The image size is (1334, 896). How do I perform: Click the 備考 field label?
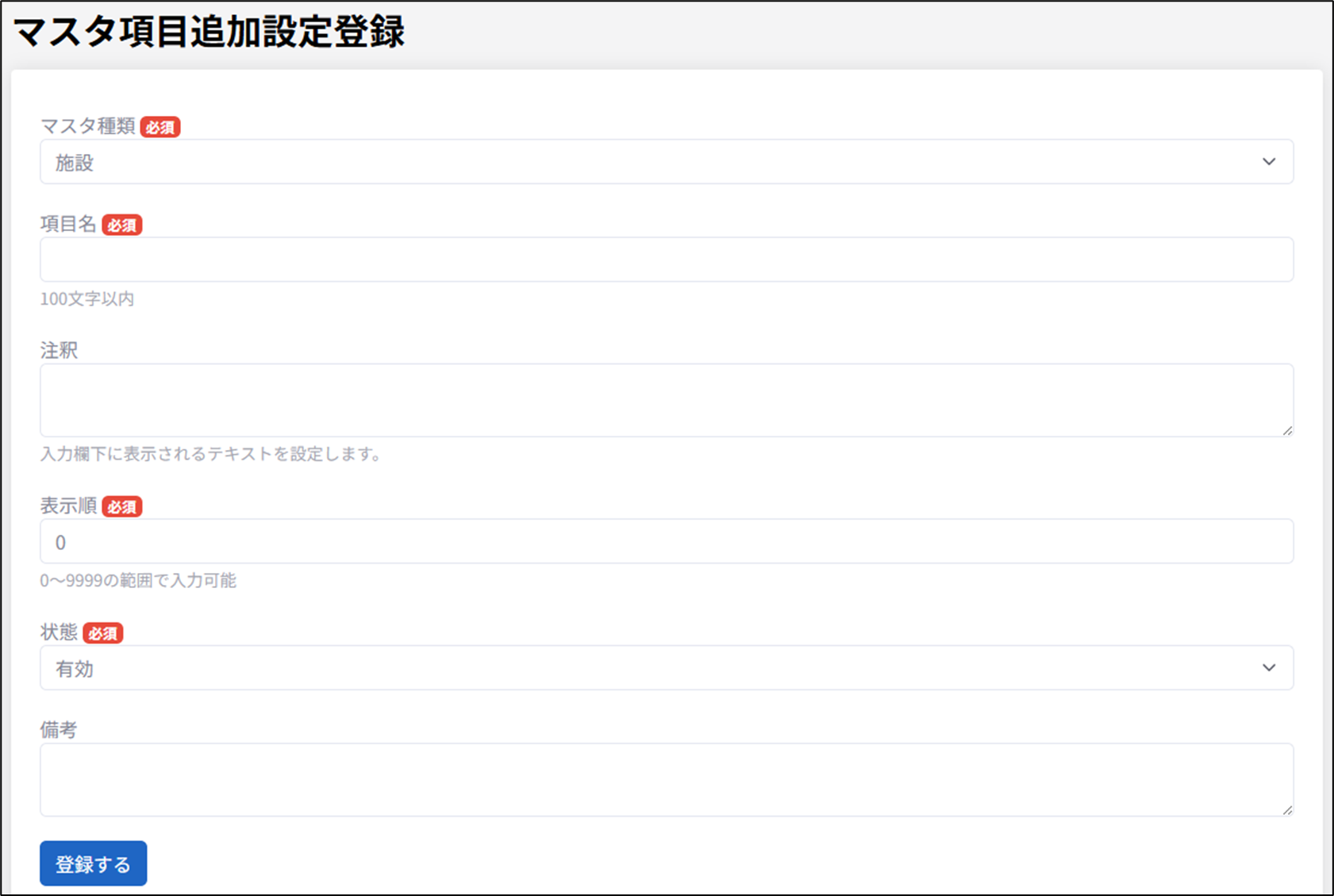click(x=59, y=730)
